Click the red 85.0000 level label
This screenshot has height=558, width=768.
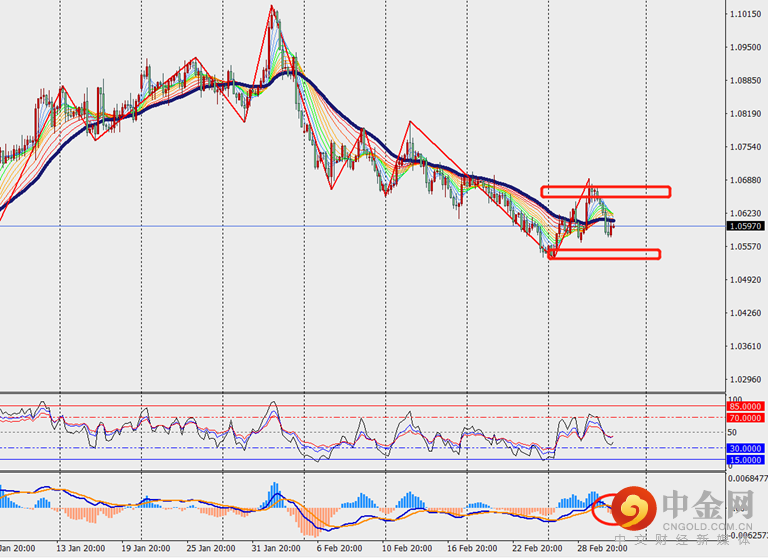[x=746, y=407]
